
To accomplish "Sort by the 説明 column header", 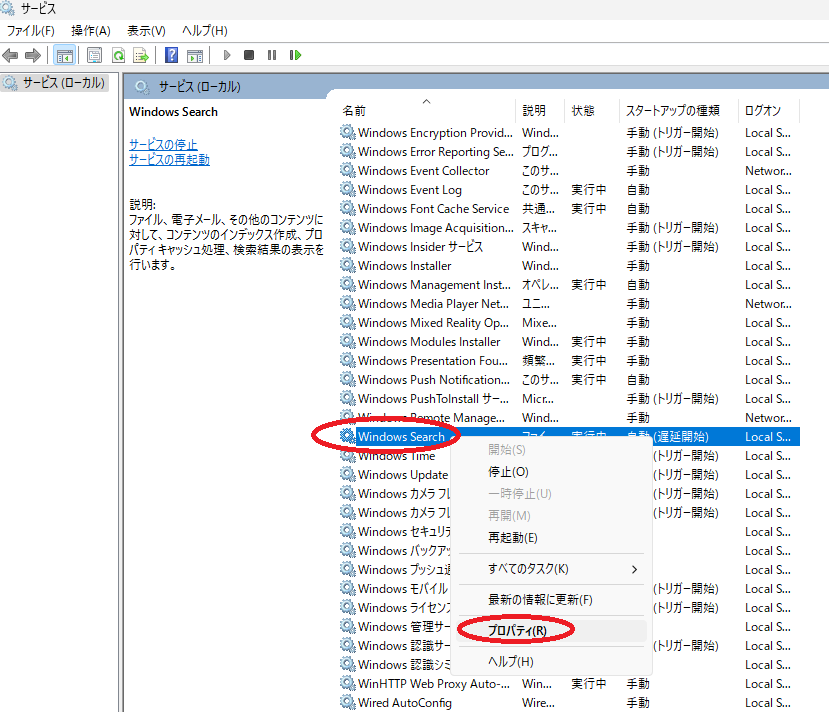I will click(x=540, y=110).
